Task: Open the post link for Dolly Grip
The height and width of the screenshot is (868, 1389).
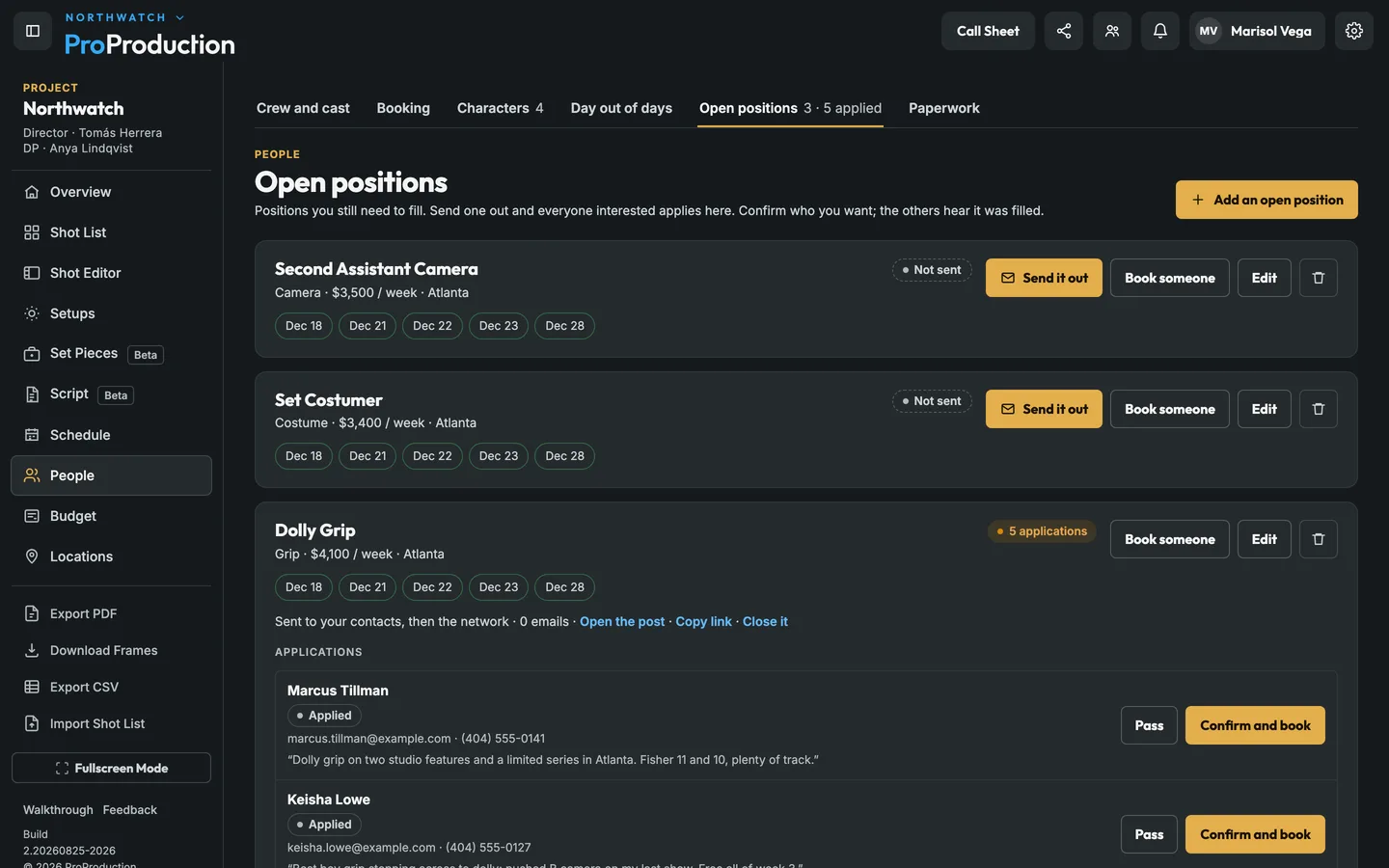Action: (x=622, y=622)
